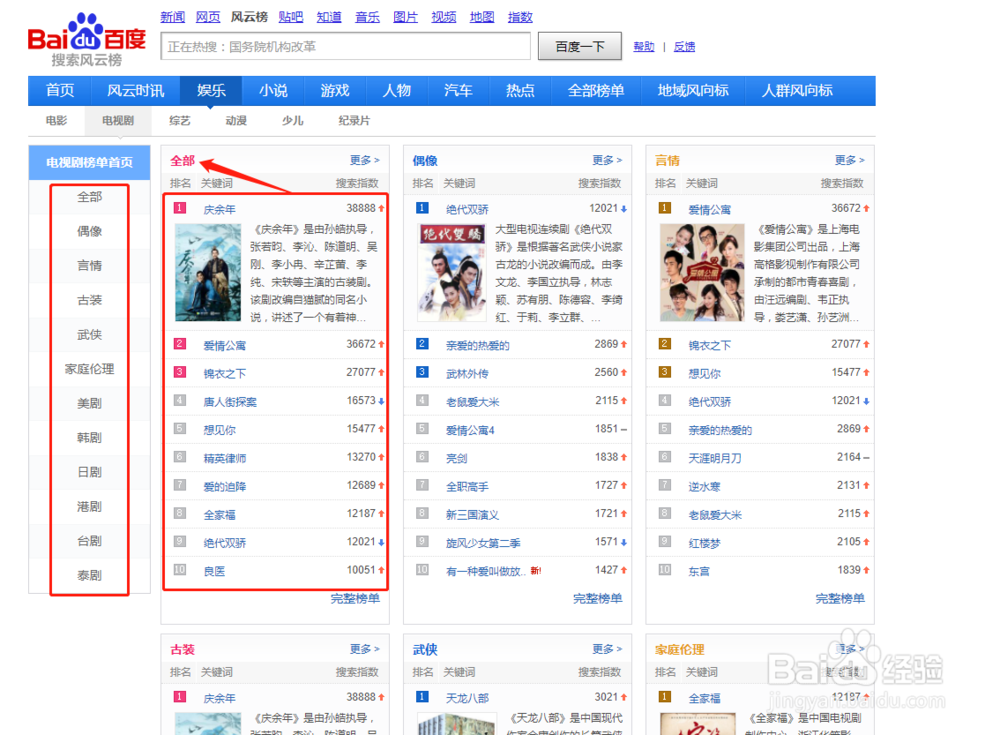Open 完整榜单 under the 偶像 panel

coord(597,598)
